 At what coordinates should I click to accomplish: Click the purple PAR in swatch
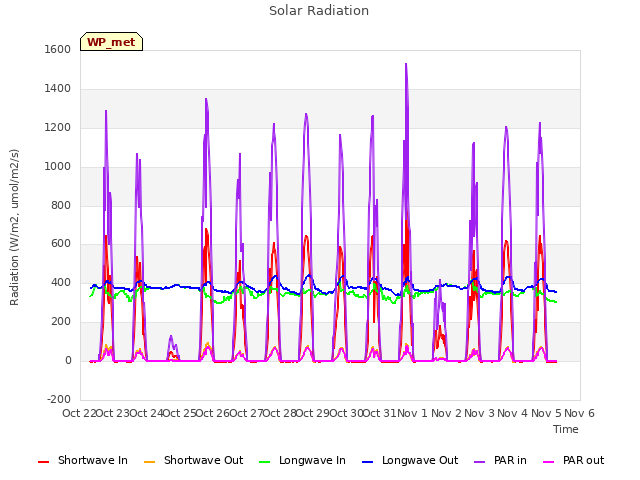(x=480, y=462)
